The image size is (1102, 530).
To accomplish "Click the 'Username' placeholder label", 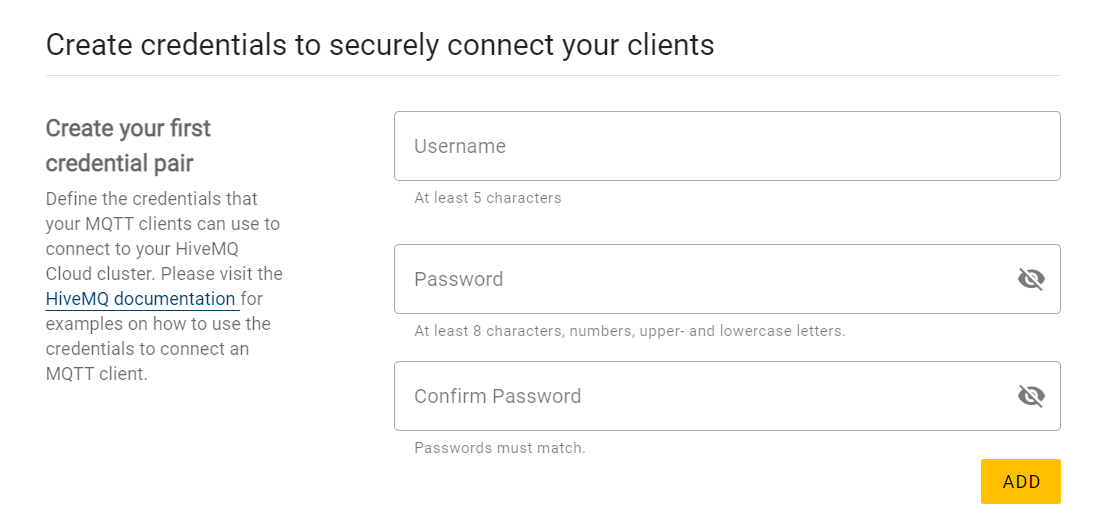I will click(x=460, y=146).
